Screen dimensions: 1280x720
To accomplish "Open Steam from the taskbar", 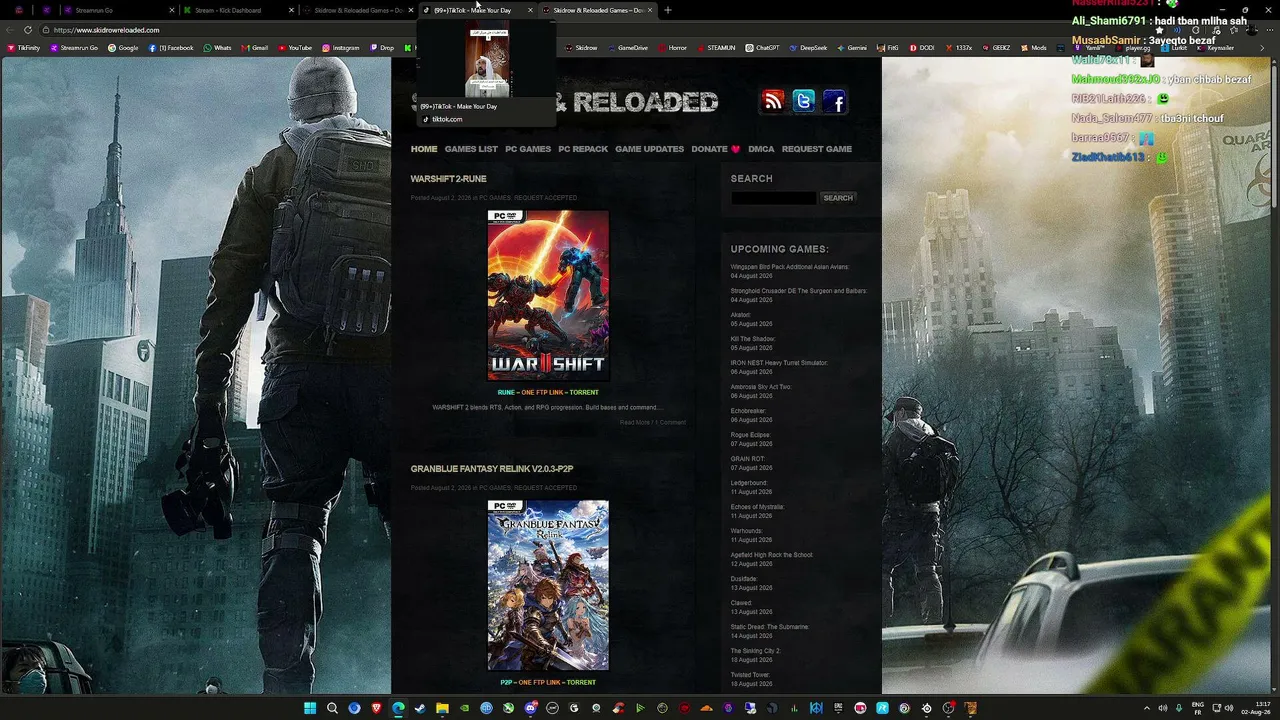I will (420, 708).
